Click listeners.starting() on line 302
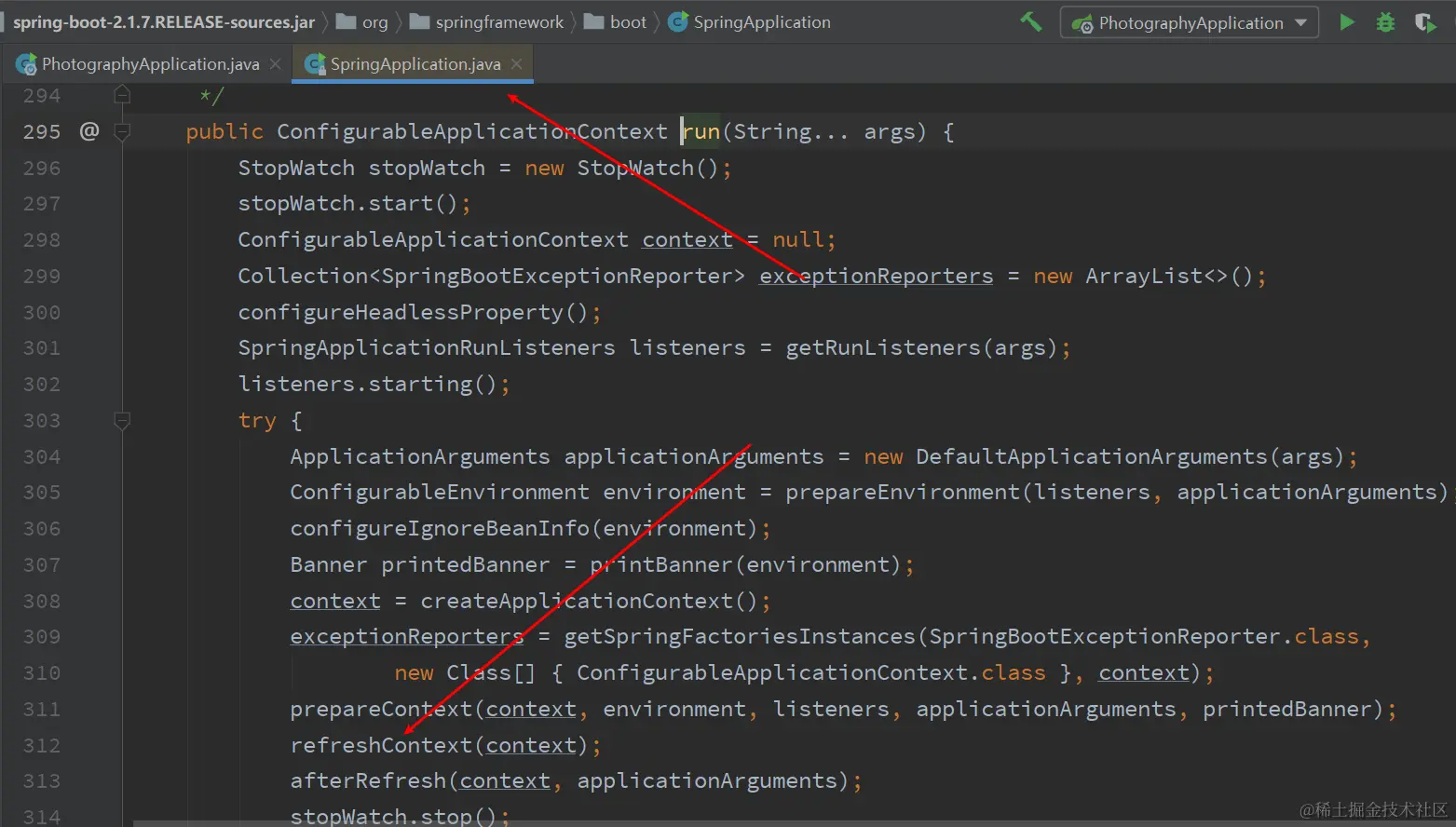Viewport: 1456px width, 827px height. (x=368, y=384)
